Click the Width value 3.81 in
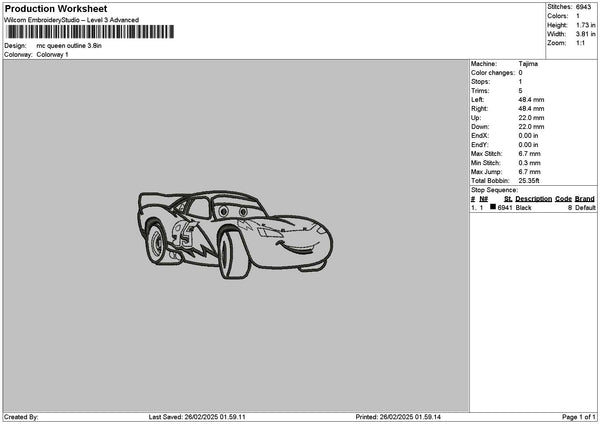 coord(585,34)
